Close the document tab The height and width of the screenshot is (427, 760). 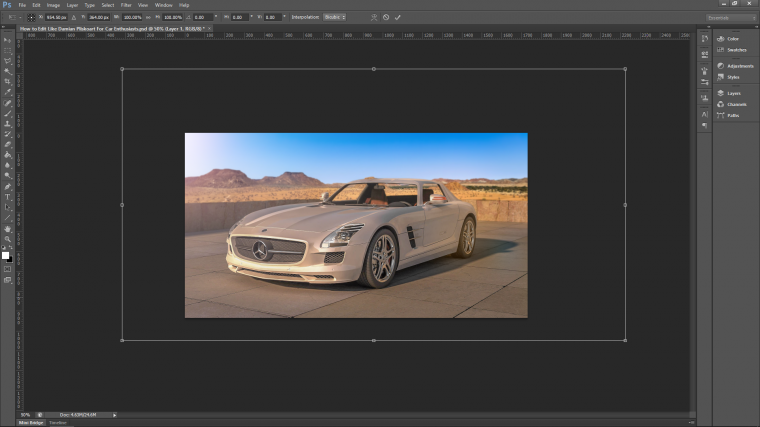pos(209,29)
